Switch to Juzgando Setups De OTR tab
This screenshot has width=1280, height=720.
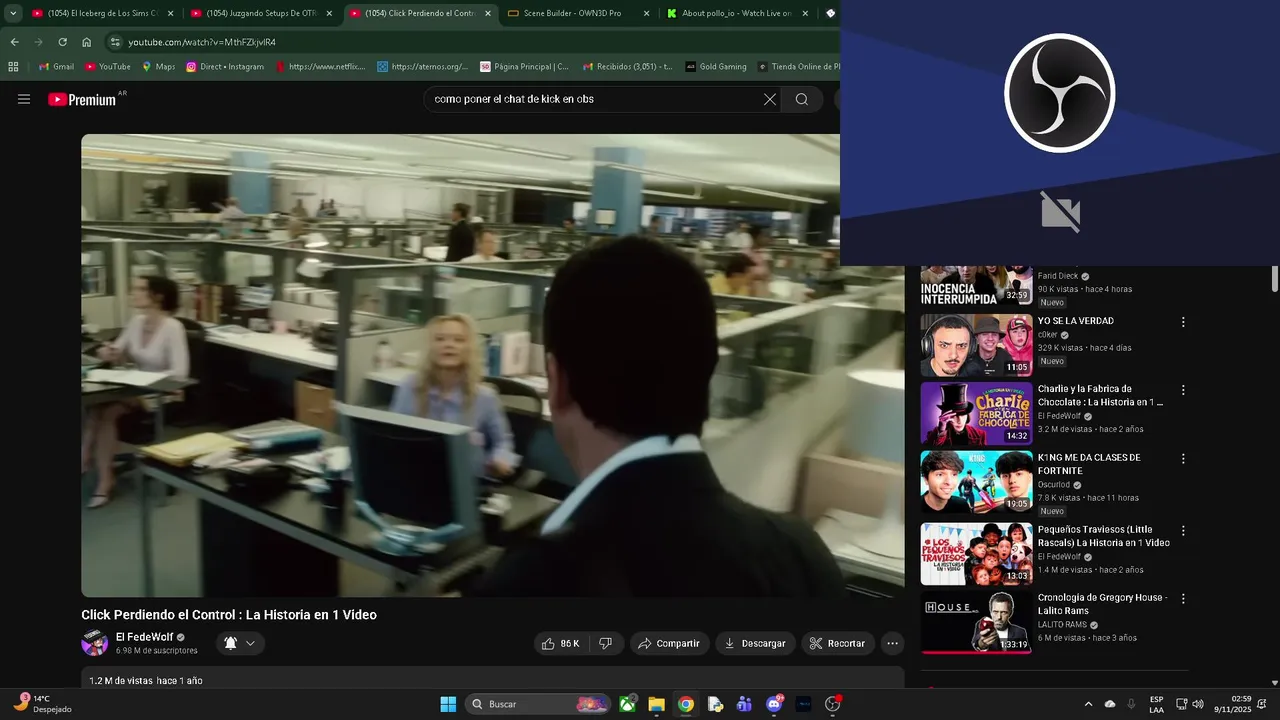[x=261, y=13]
